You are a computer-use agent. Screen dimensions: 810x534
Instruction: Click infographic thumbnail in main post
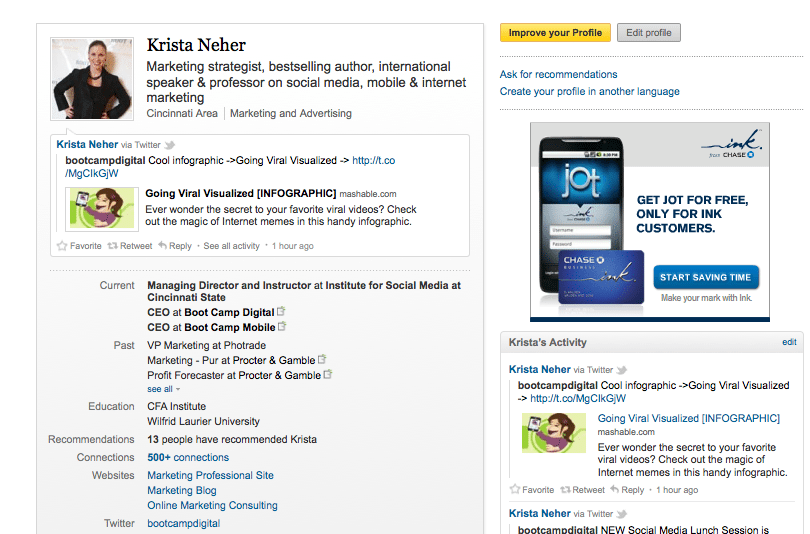[102, 209]
